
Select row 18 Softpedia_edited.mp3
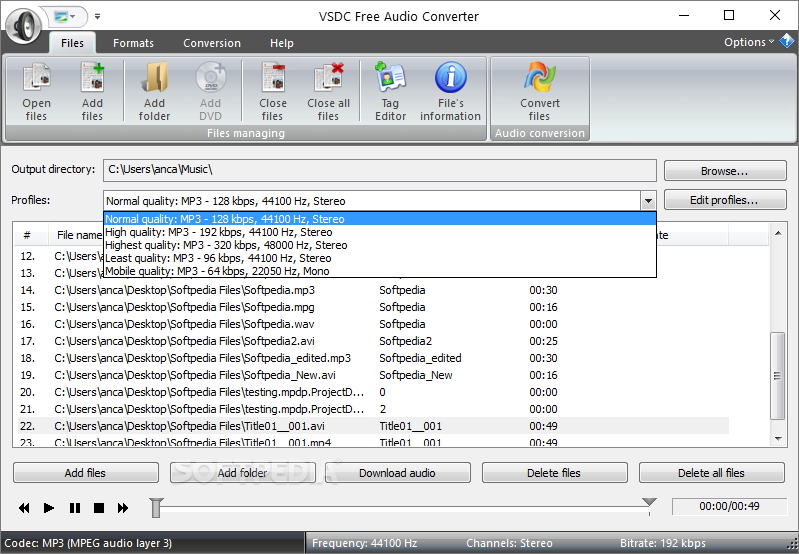(x=374, y=358)
